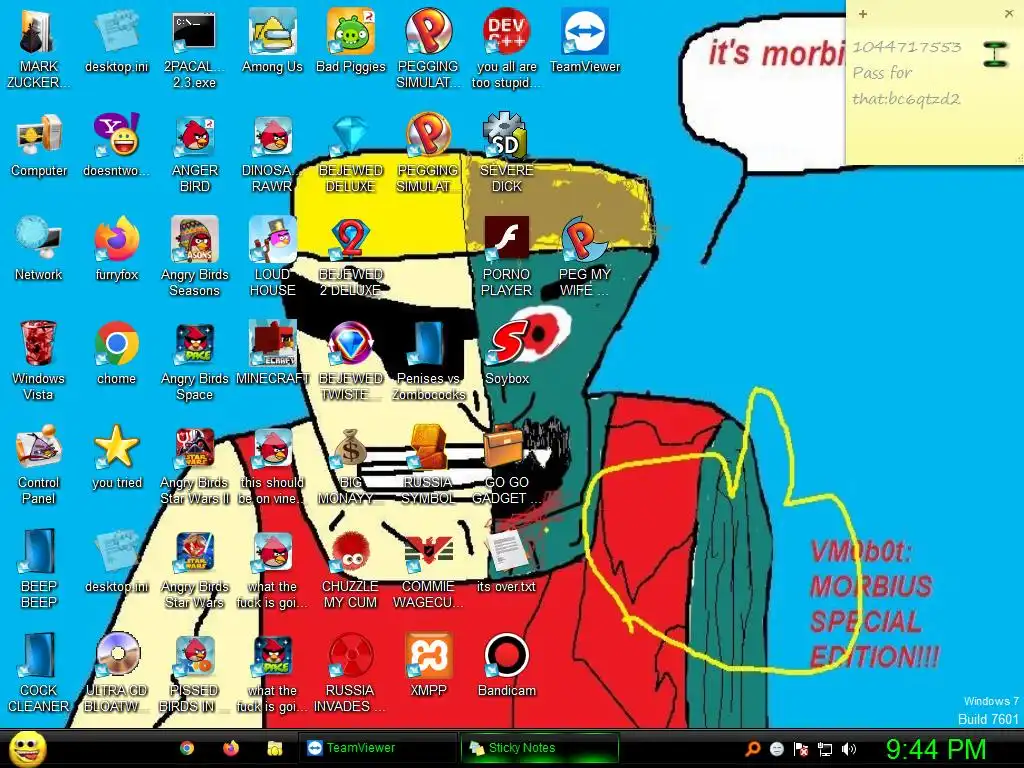Click the pinned Chrome taskbar icon
This screenshot has height=768, width=1024.
pyautogui.click(x=187, y=748)
